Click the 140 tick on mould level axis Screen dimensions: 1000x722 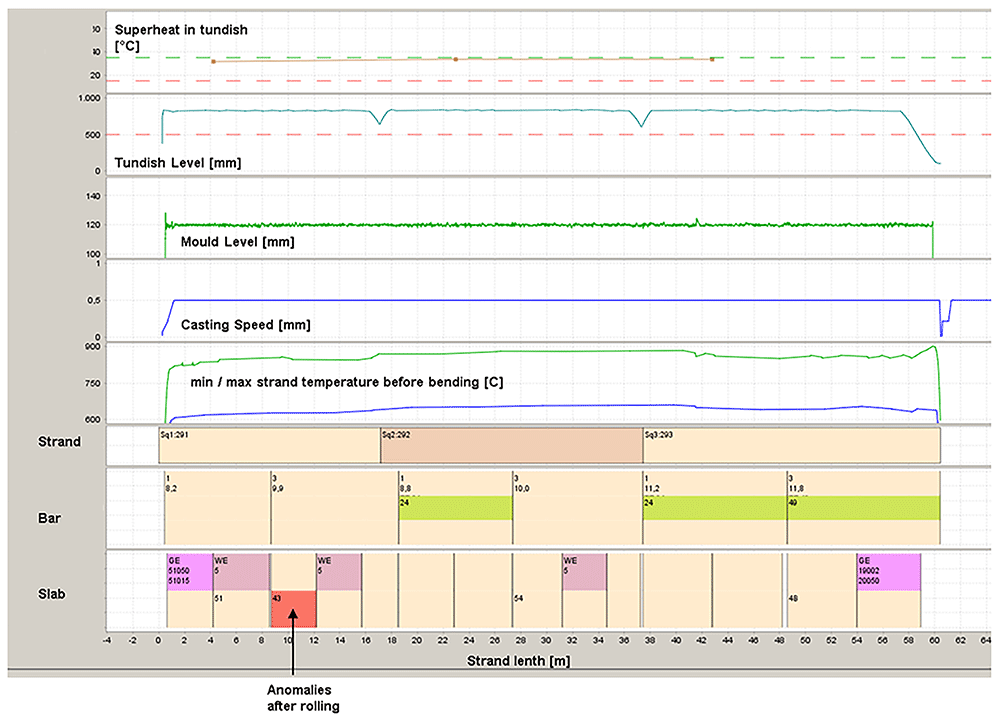tap(92, 196)
